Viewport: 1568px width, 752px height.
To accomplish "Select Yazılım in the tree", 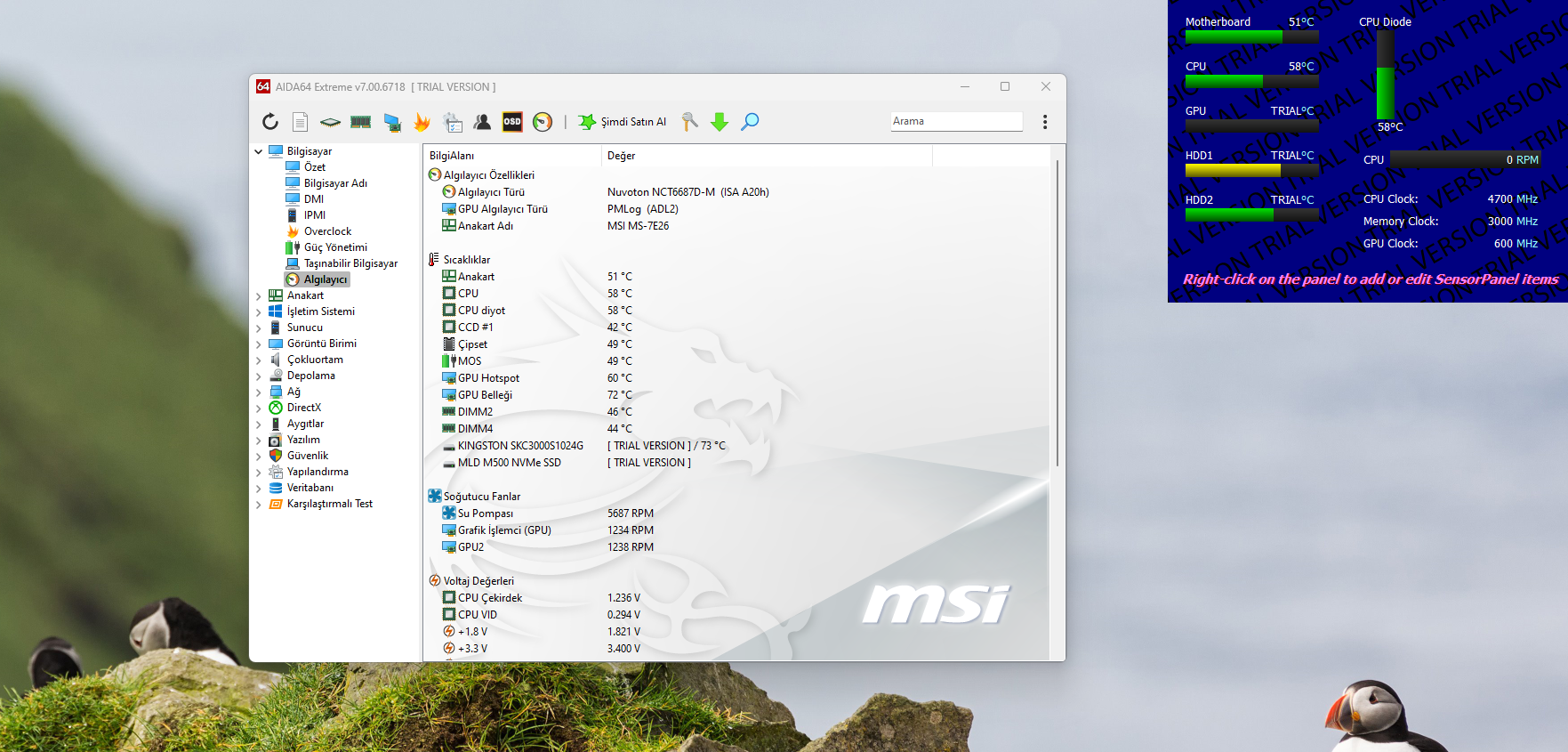I will click(303, 440).
